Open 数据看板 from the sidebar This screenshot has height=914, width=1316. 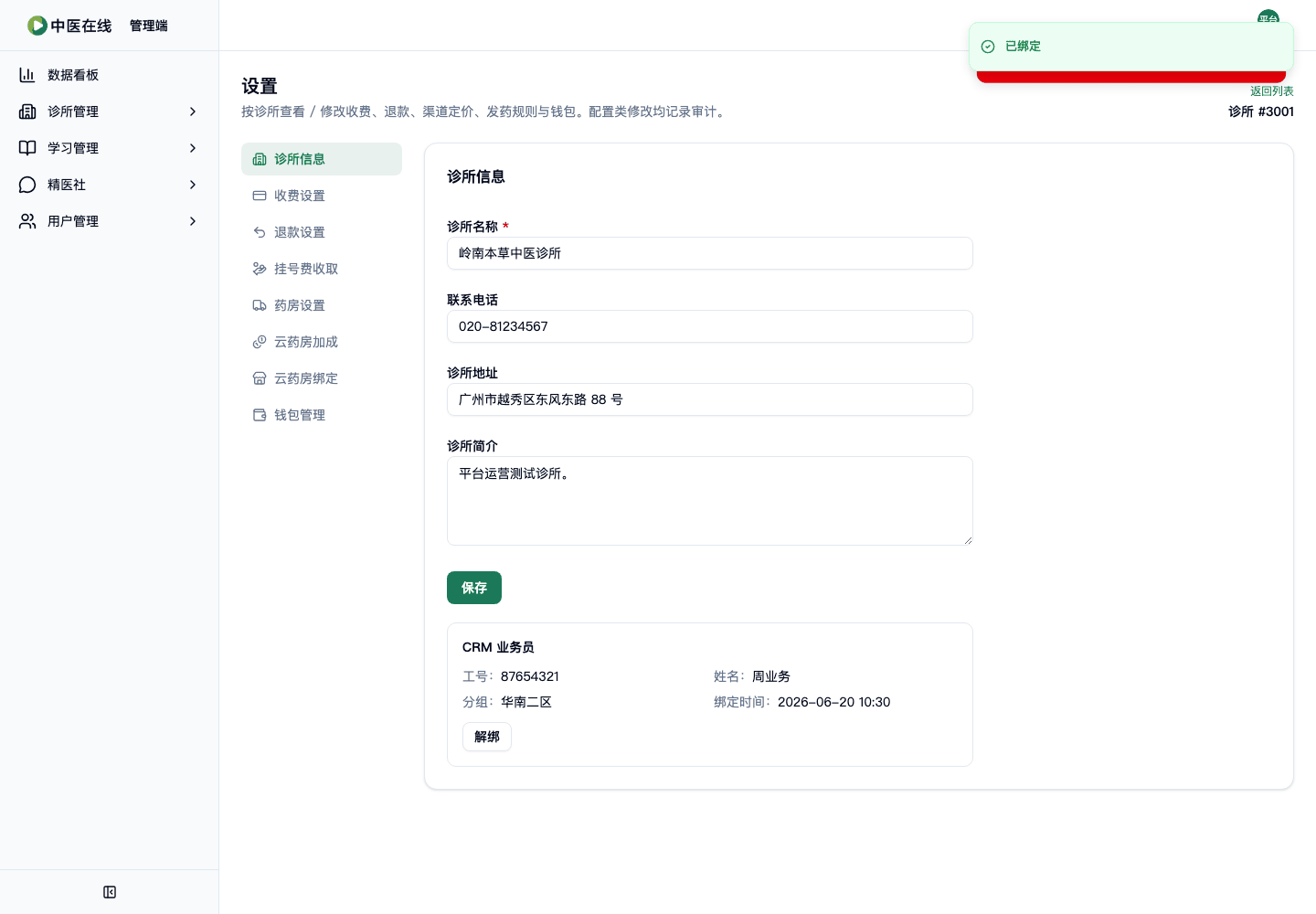(110, 75)
